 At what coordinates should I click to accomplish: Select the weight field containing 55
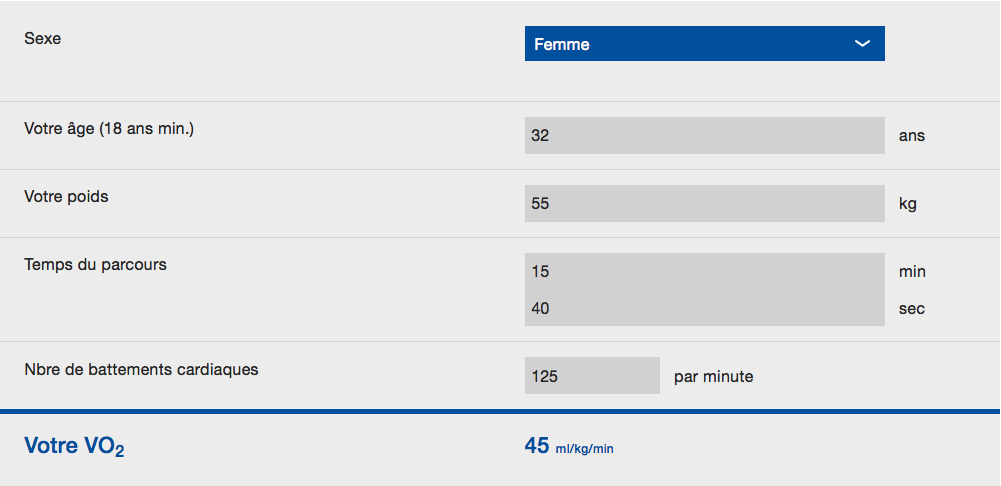[x=705, y=204]
